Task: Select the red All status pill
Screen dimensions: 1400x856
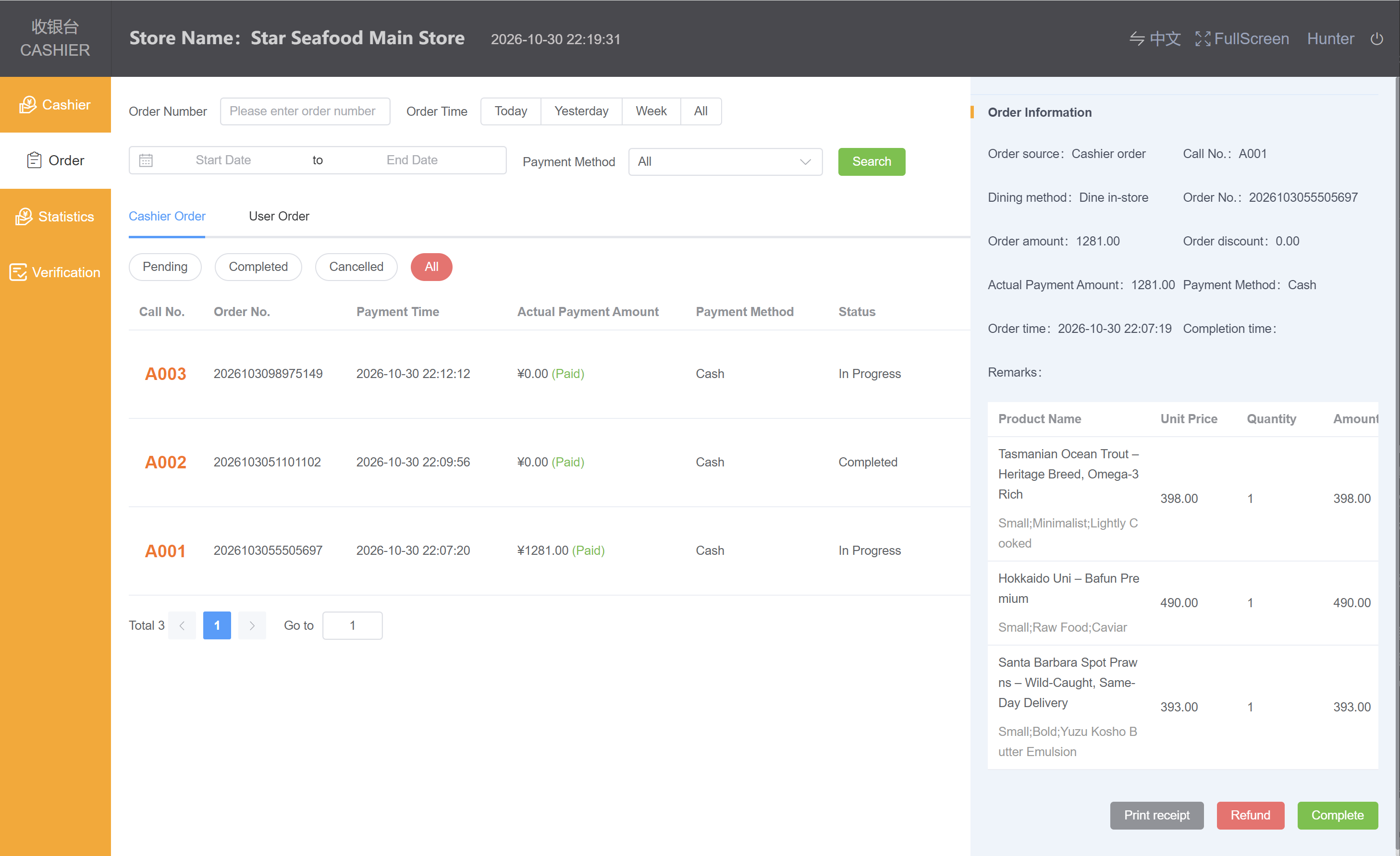Action: 431,267
